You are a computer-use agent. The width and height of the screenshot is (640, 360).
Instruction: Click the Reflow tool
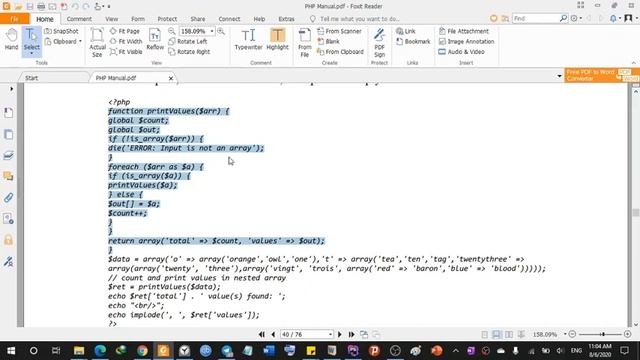(155, 40)
